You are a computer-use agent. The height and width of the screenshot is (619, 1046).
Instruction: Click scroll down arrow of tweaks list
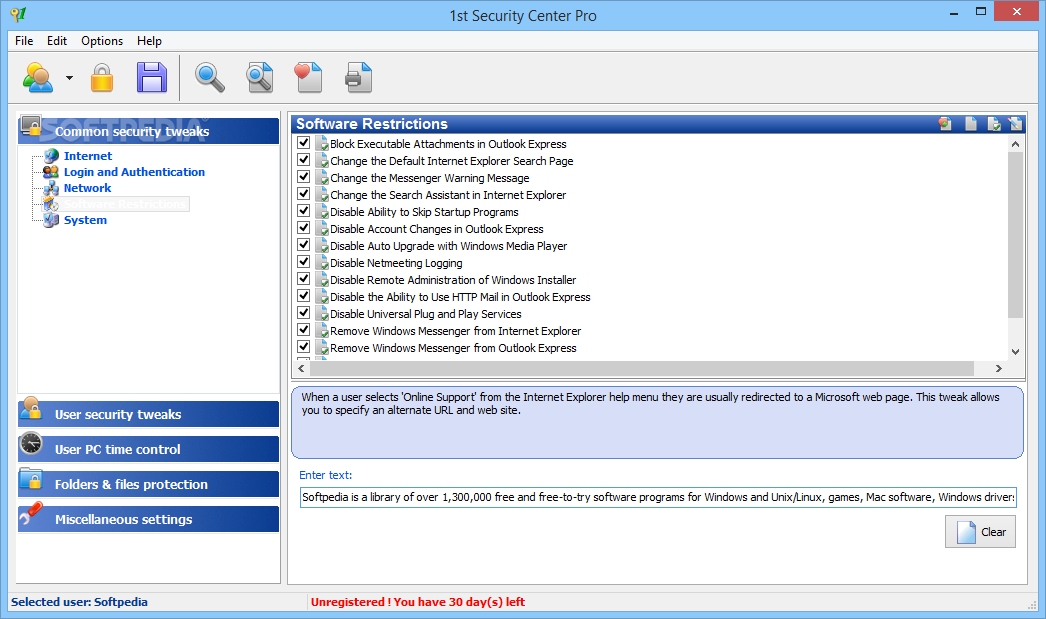1015,352
